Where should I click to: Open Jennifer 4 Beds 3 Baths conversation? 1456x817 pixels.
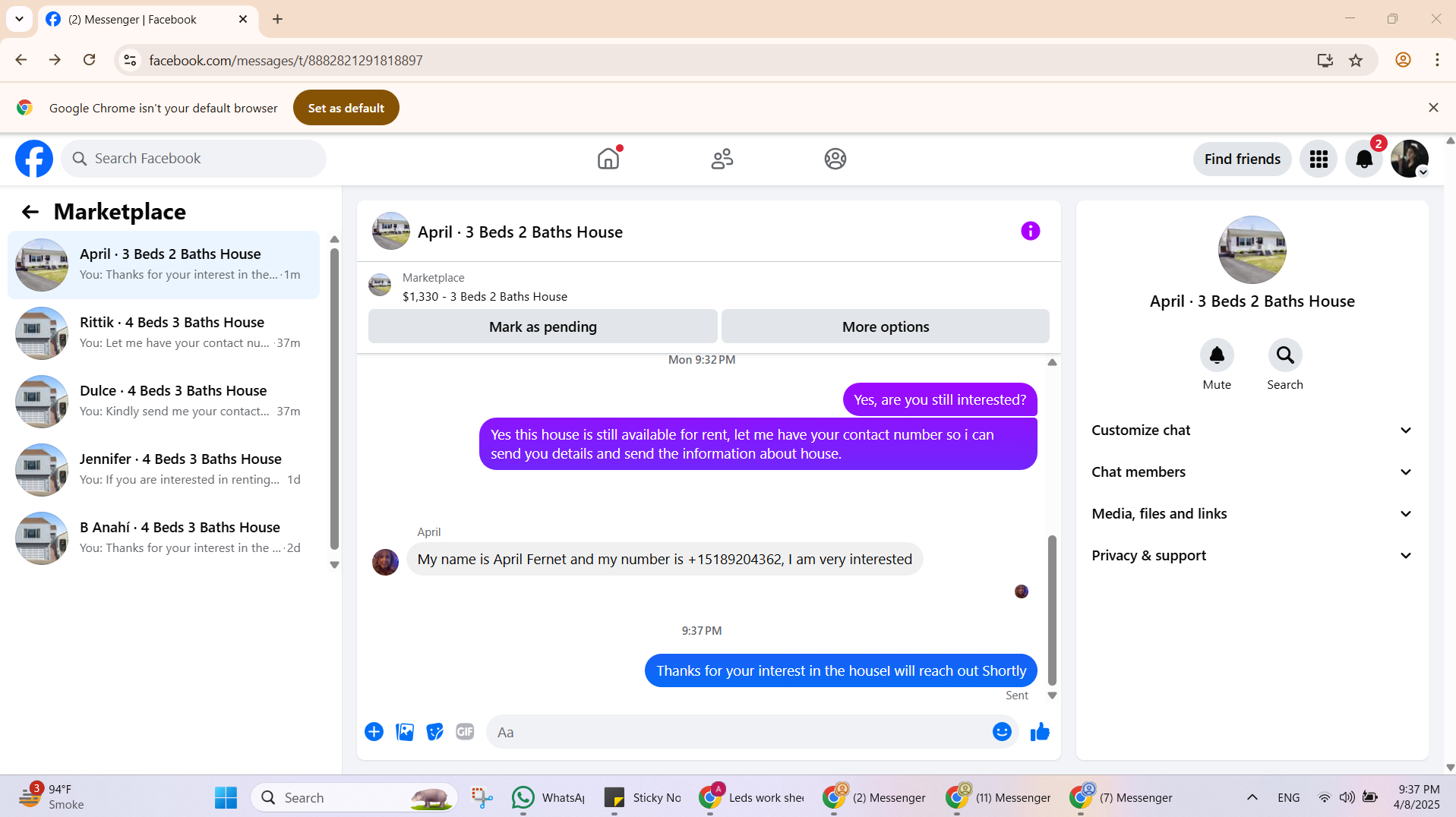[x=163, y=470]
